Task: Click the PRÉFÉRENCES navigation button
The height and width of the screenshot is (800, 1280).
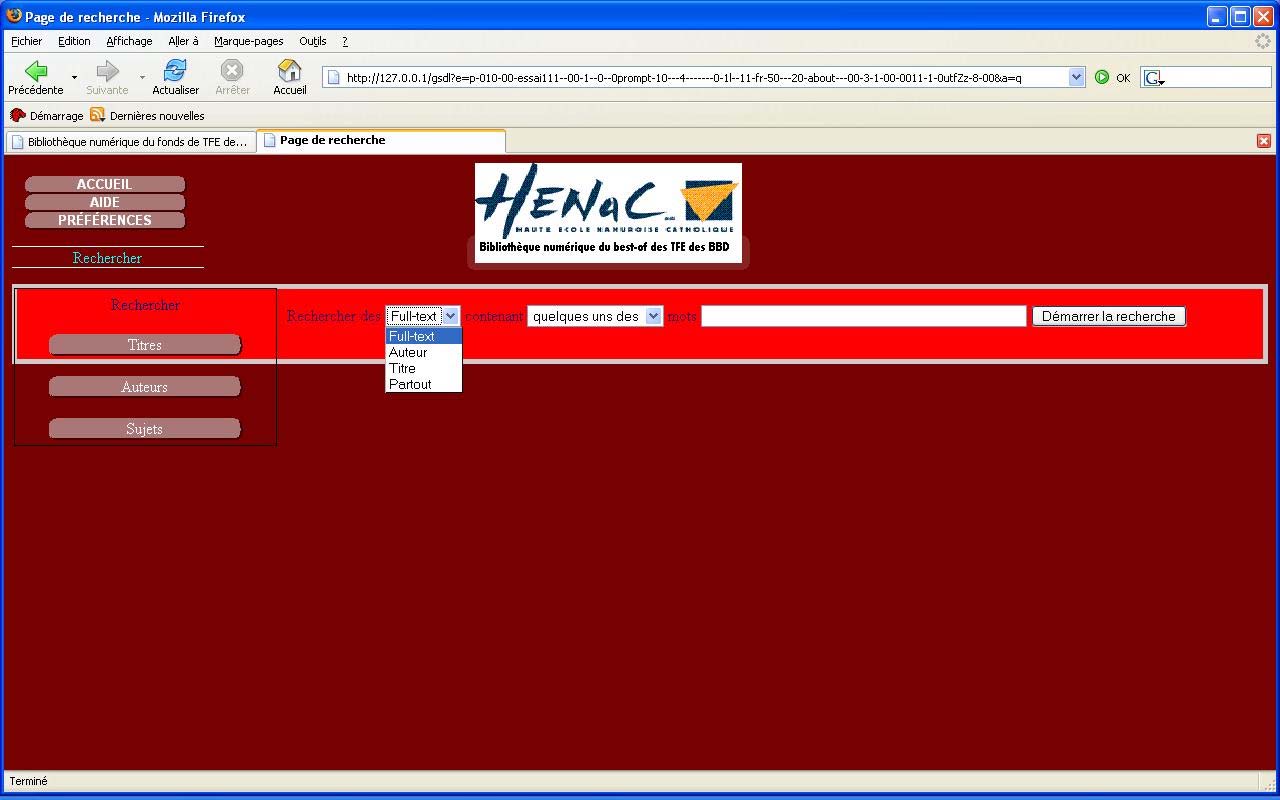Action: pos(105,220)
